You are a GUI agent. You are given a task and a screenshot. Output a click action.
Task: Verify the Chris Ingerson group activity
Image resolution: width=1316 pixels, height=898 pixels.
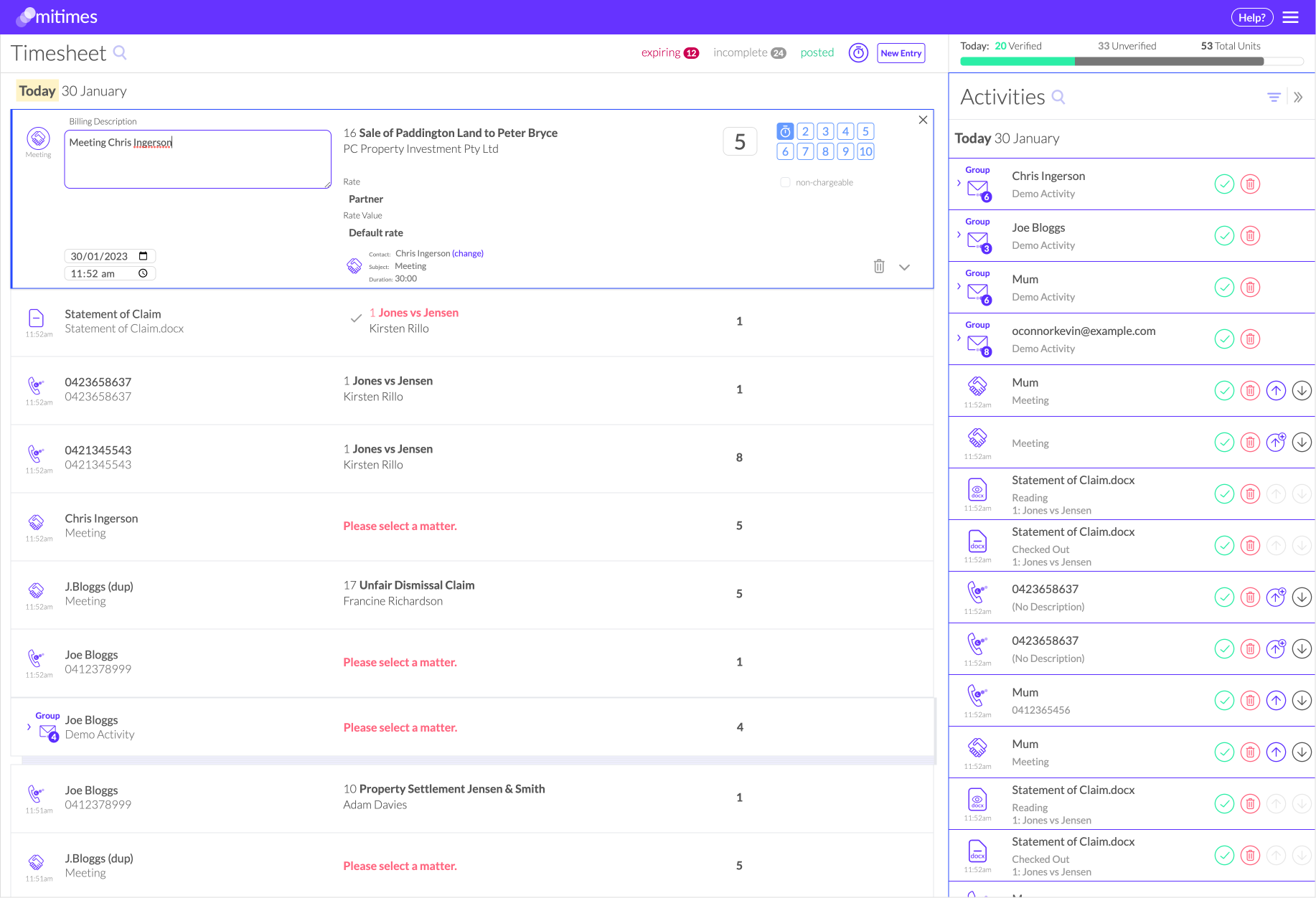pyautogui.click(x=1224, y=184)
